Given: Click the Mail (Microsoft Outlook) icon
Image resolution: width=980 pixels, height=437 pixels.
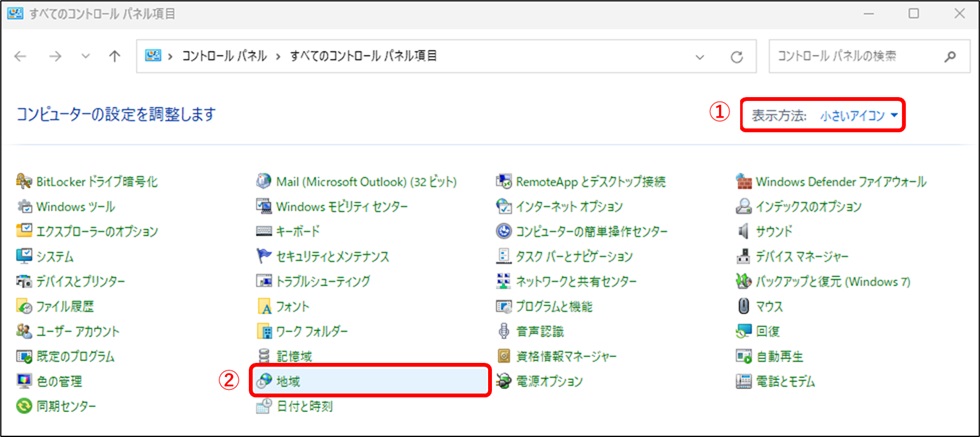Looking at the screenshot, I should point(264,182).
